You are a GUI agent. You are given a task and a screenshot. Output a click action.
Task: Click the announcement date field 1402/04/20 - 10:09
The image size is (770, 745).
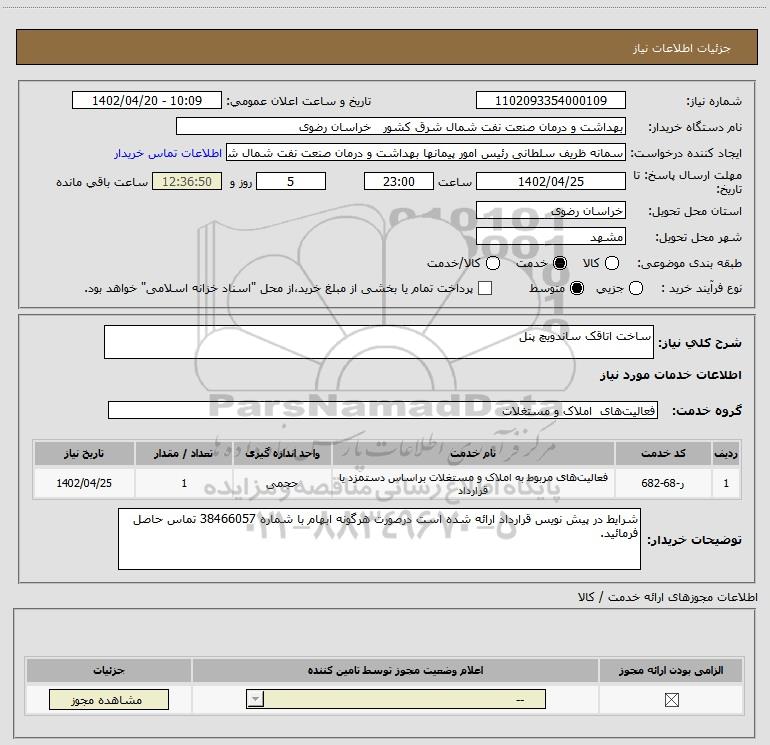click(147, 100)
